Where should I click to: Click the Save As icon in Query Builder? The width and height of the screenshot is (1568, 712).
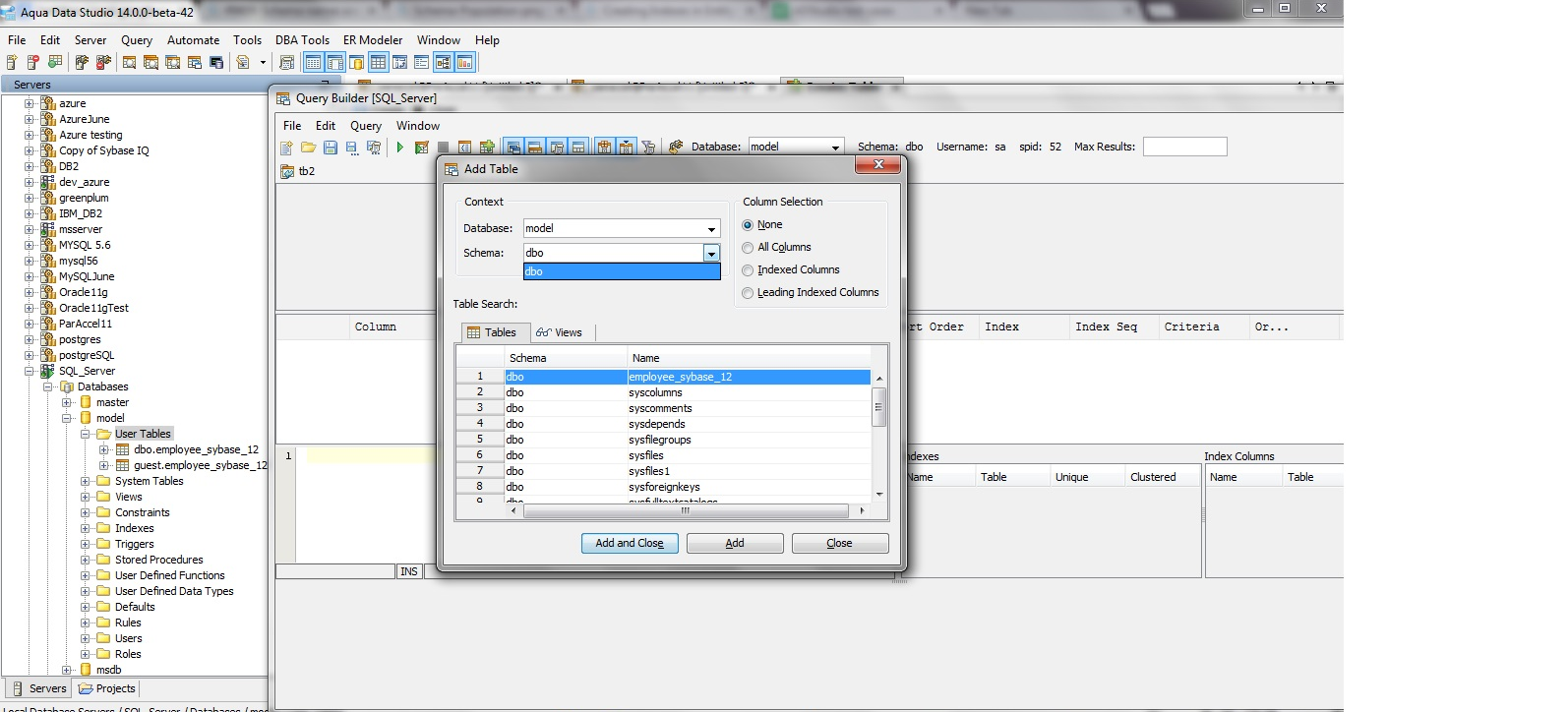coord(352,148)
